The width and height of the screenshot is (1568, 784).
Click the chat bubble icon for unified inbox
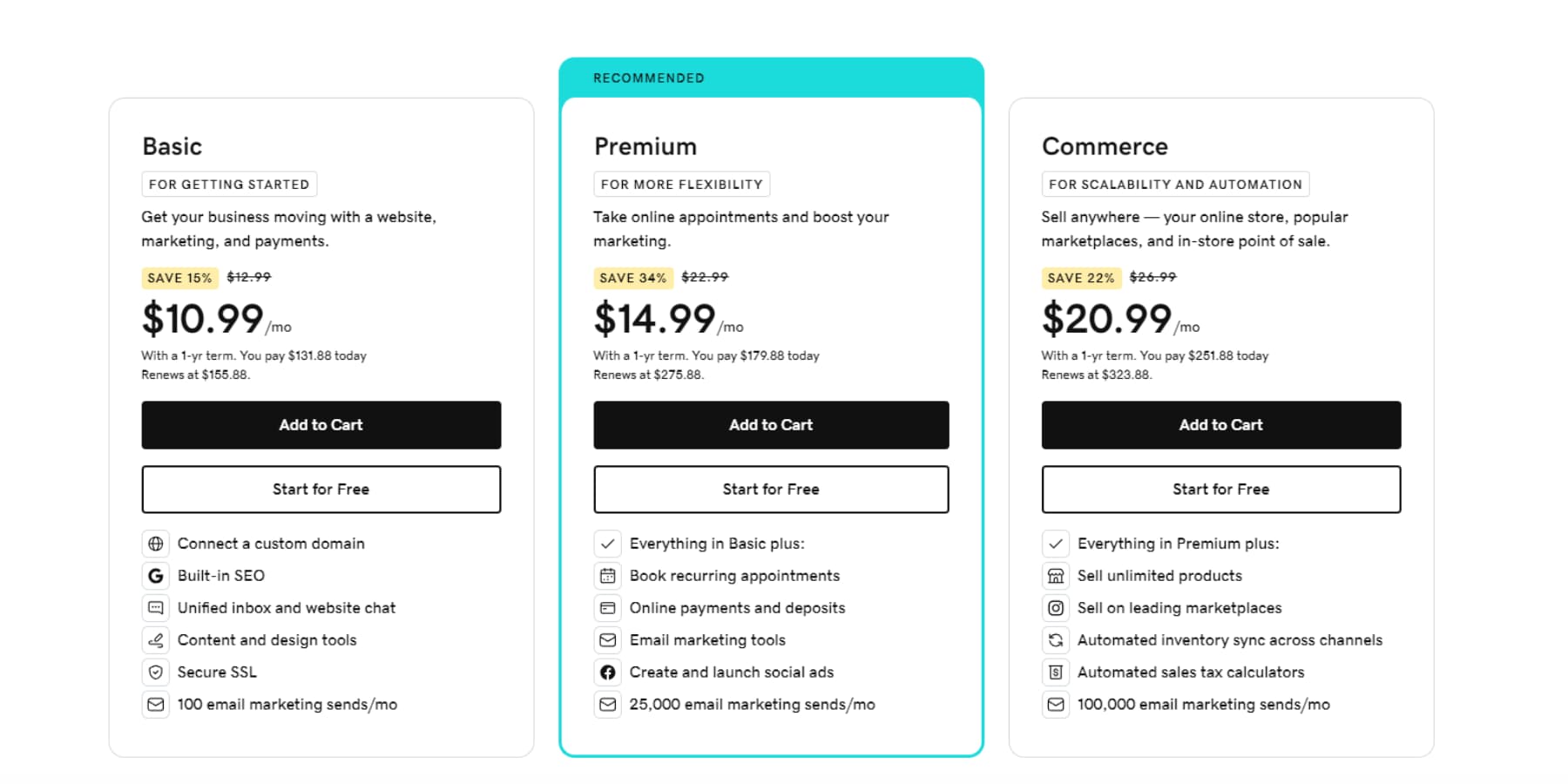pyautogui.click(x=155, y=608)
